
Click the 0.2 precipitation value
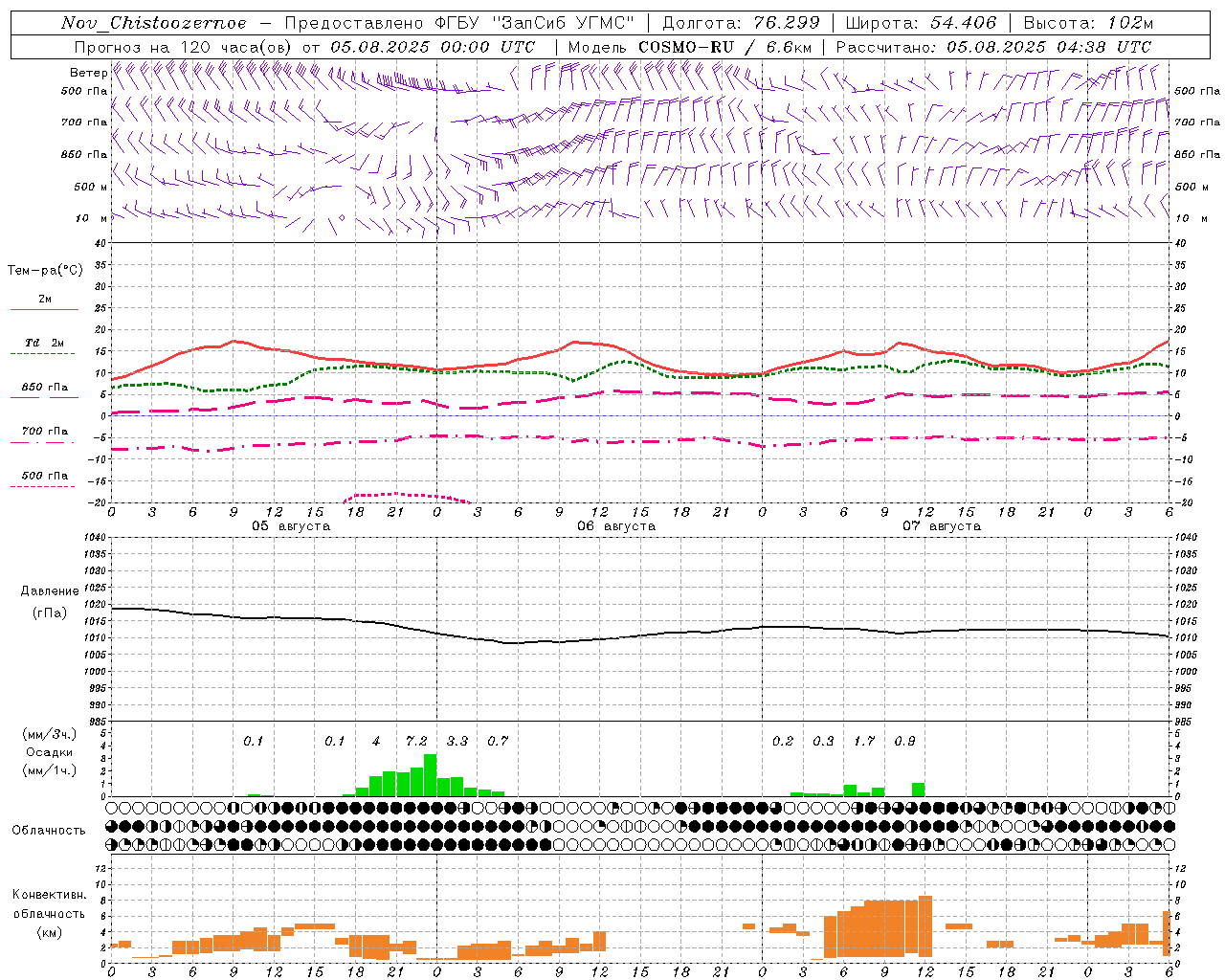(x=783, y=741)
